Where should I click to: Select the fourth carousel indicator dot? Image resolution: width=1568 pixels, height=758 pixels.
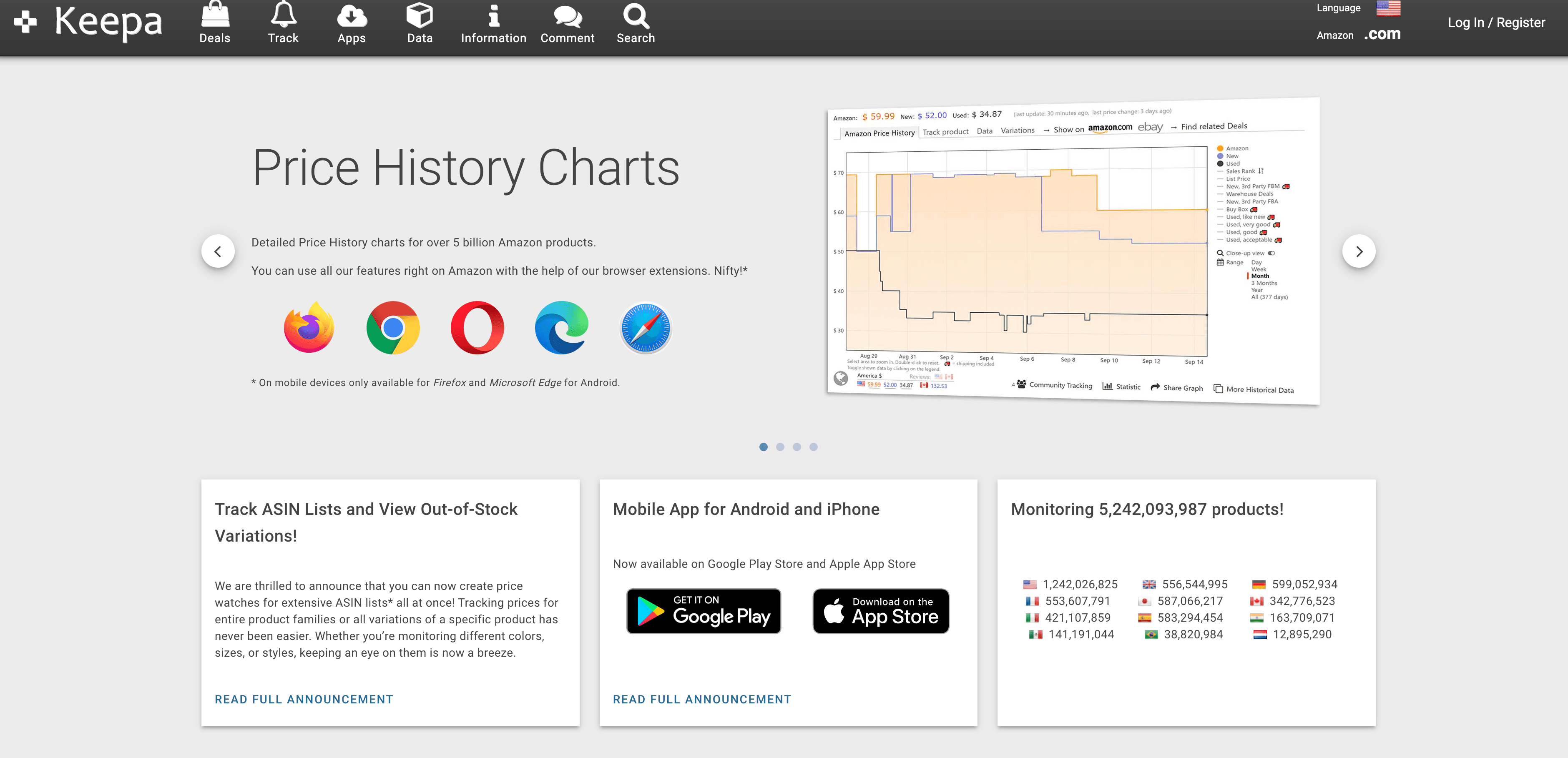[813, 447]
